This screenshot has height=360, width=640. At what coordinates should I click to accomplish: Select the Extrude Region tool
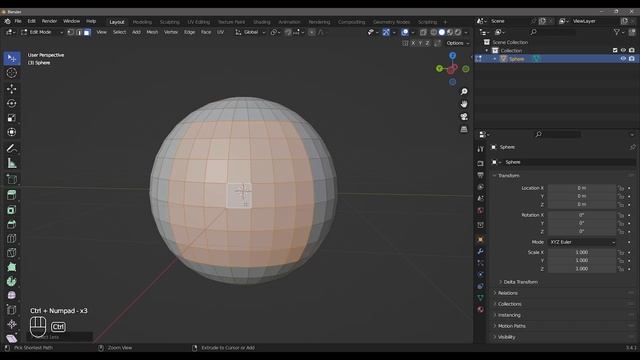point(11,195)
